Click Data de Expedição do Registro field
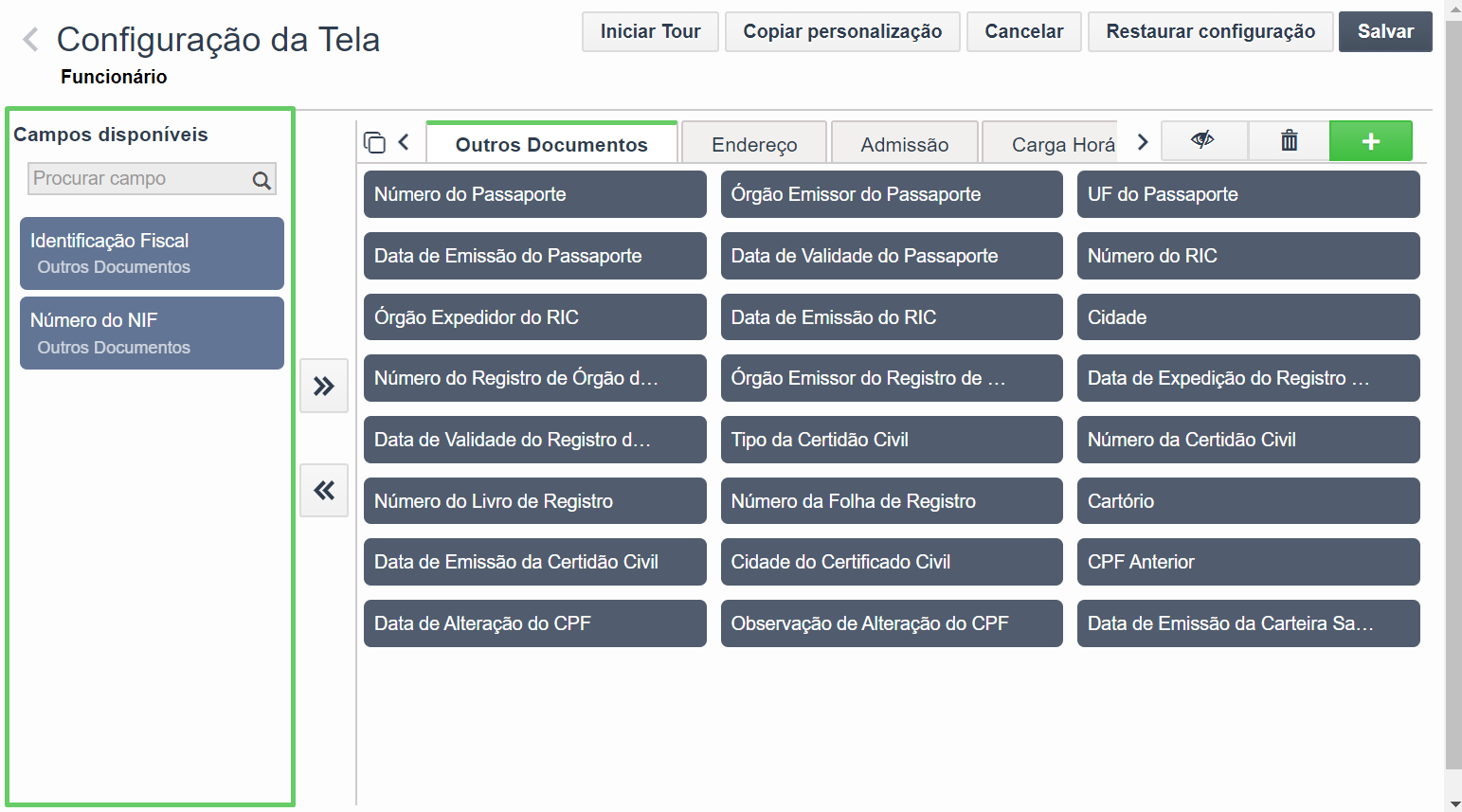The width and height of the screenshot is (1462, 812). (1248, 378)
